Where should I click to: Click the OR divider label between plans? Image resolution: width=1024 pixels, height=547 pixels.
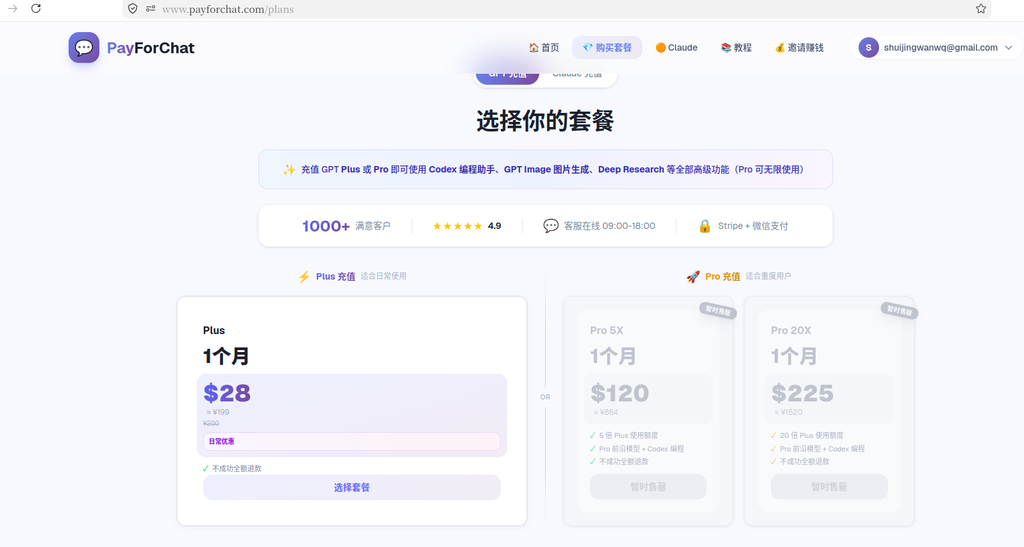(x=545, y=397)
